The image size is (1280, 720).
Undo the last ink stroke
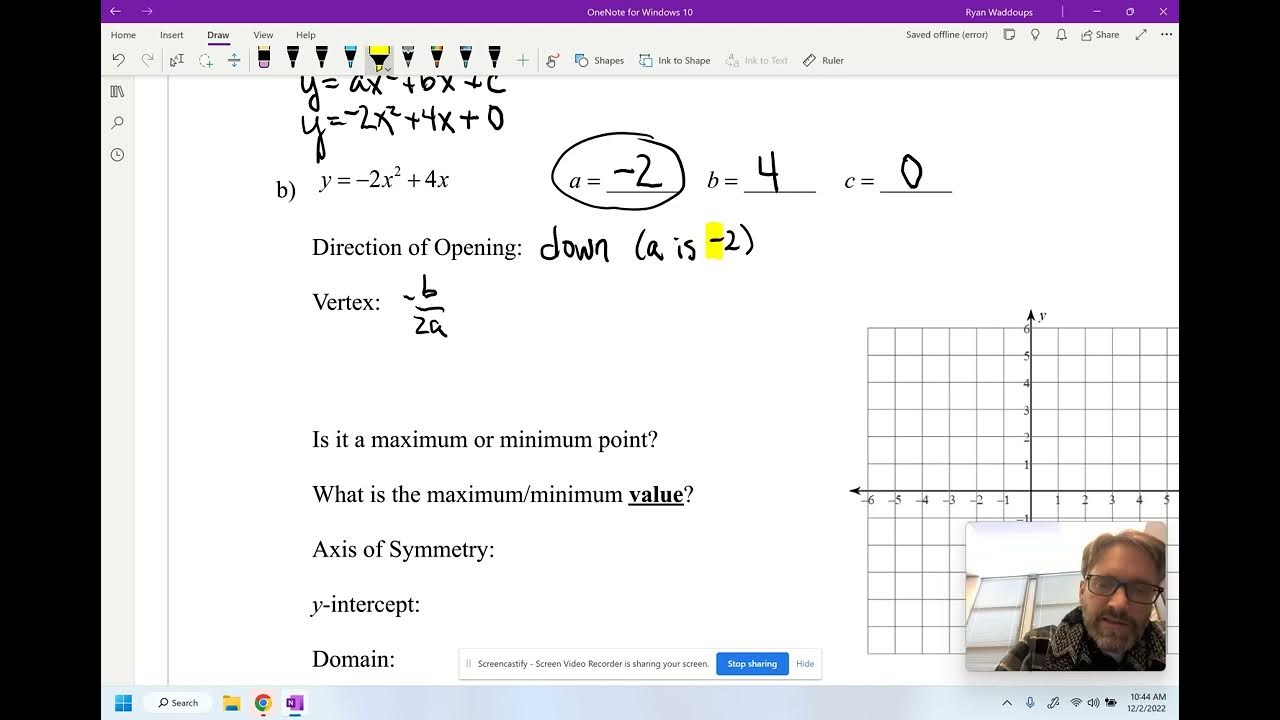point(118,60)
